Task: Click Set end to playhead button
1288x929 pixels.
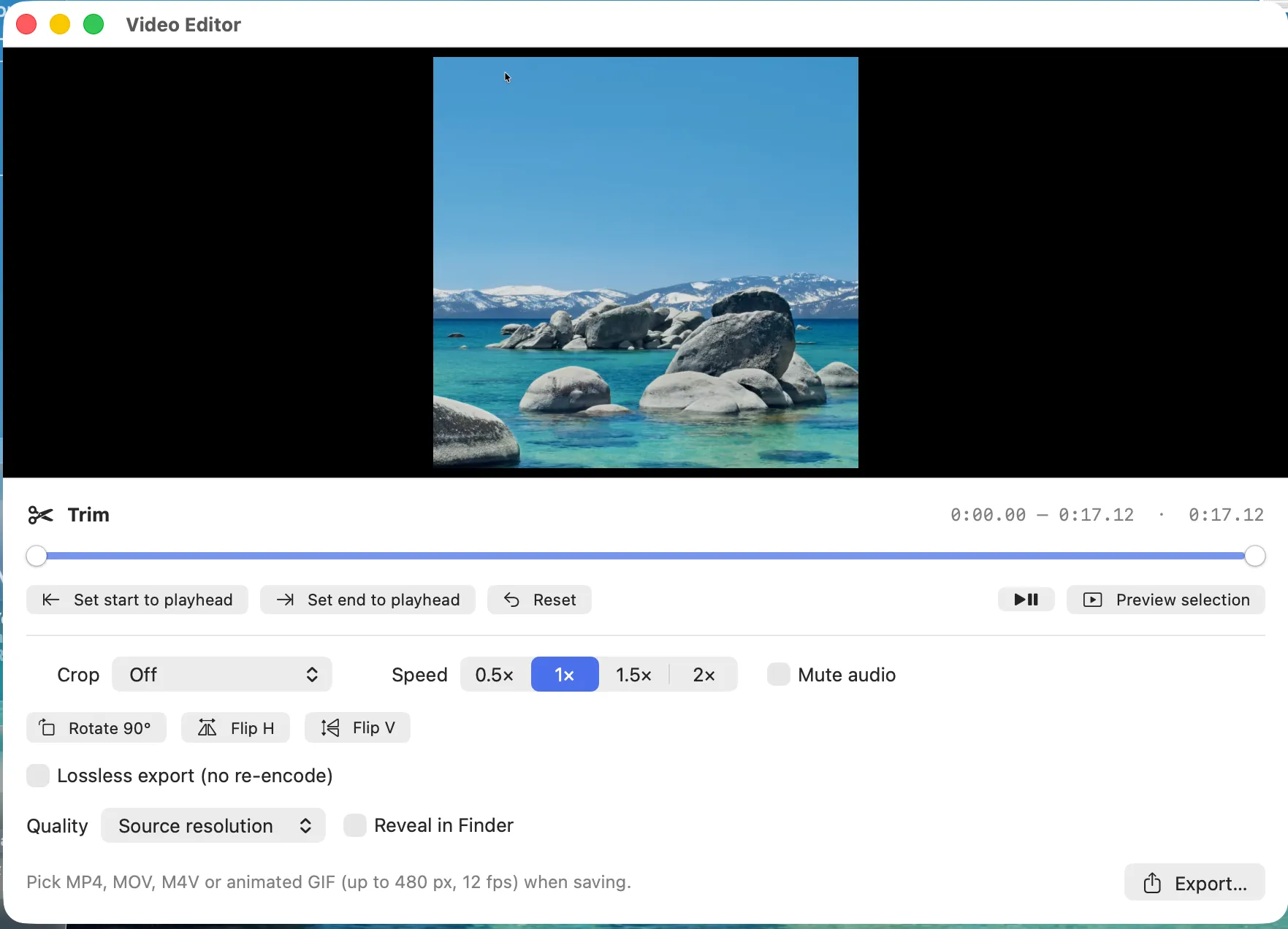Action: (367, 600)
